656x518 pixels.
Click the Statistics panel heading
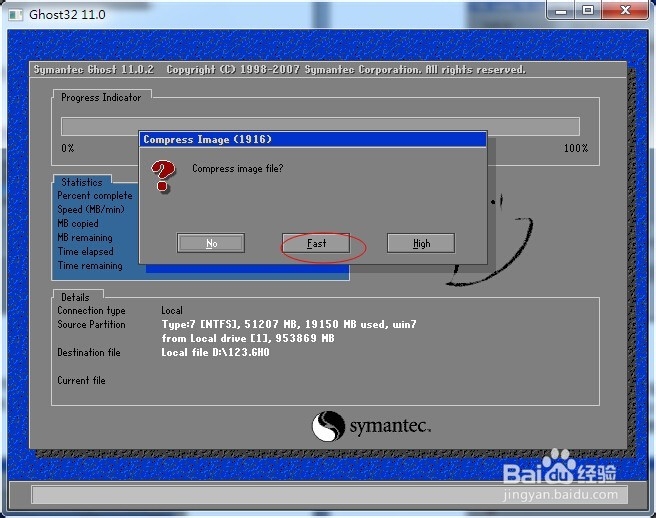[82, 182]
